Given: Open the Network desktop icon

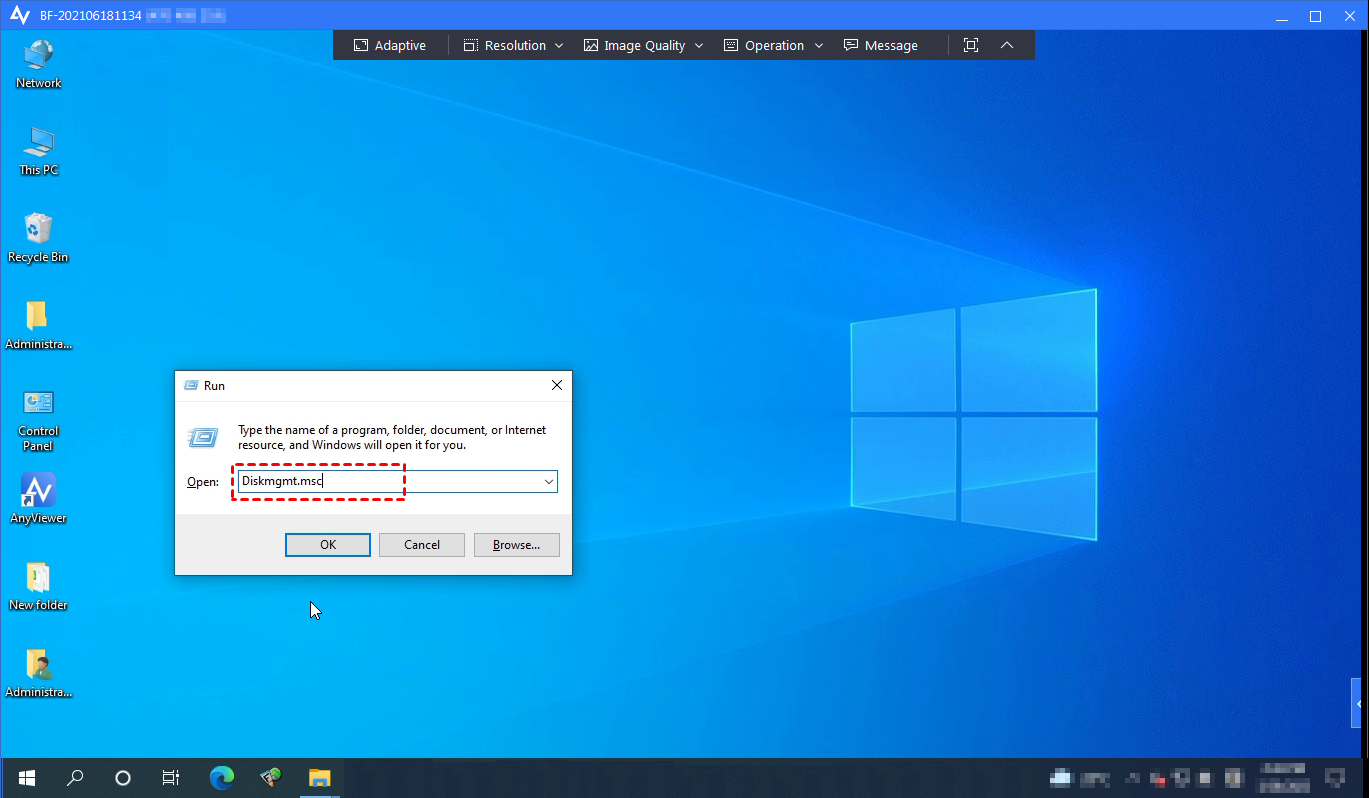Looking at the screenshot, I should pyautogui.click(x=38, y=64).
